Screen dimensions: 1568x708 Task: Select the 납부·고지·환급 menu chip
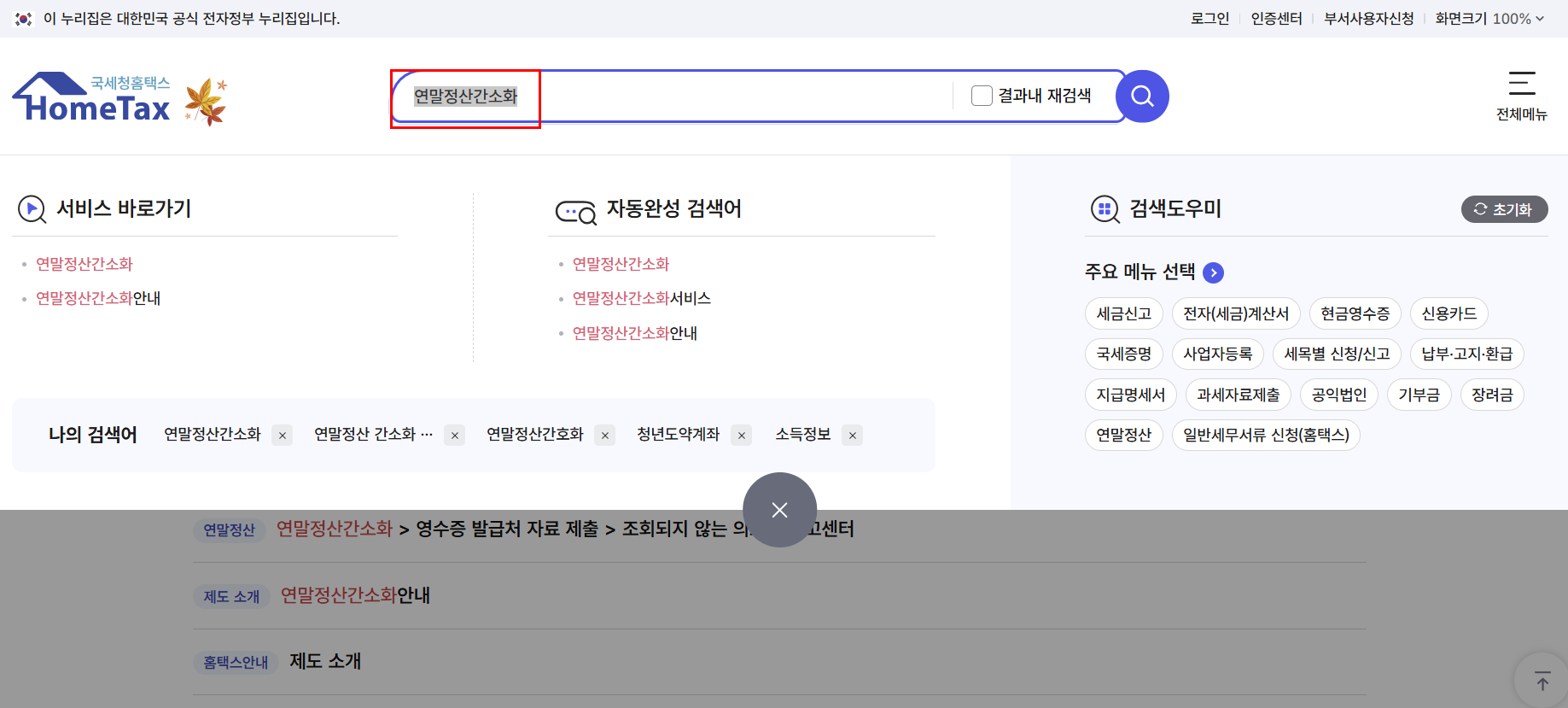[x=1466, y=354]
